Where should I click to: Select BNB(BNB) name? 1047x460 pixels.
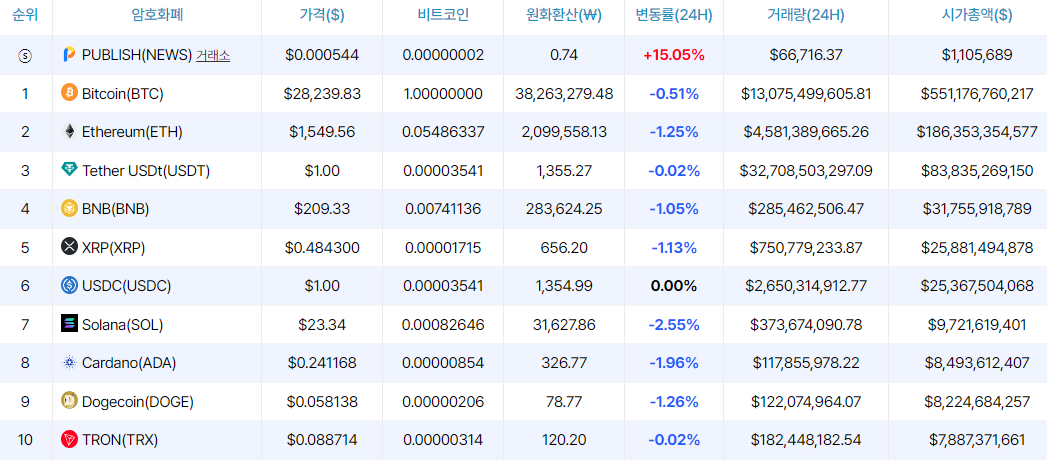[115, 209]
